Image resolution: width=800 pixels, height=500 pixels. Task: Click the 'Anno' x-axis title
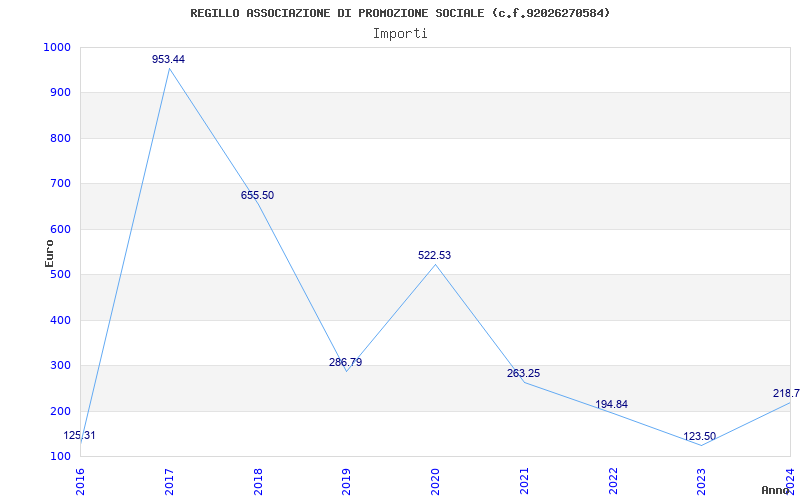pos(776,490)
